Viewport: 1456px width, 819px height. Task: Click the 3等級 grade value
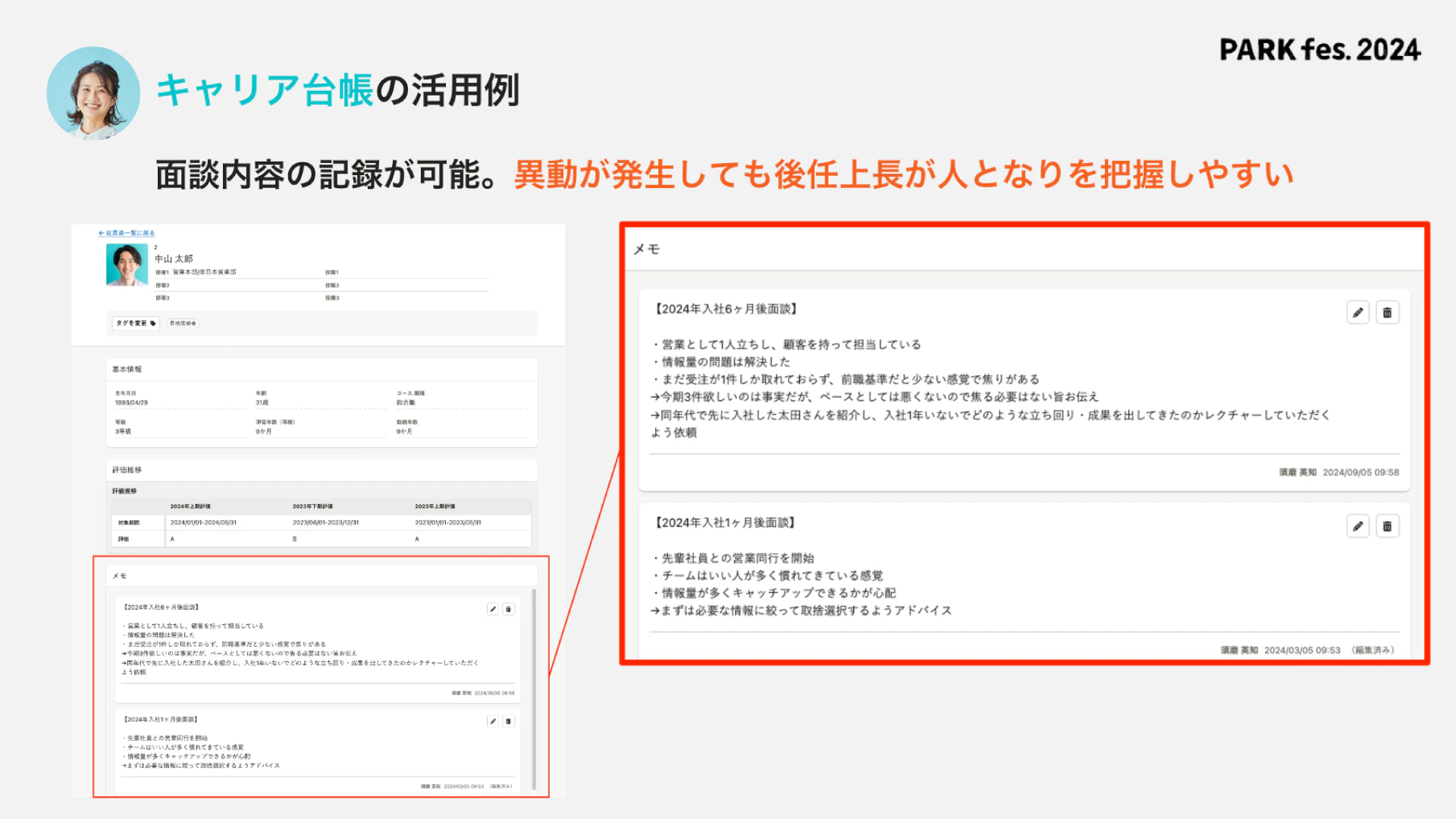[x=123, y=431]
